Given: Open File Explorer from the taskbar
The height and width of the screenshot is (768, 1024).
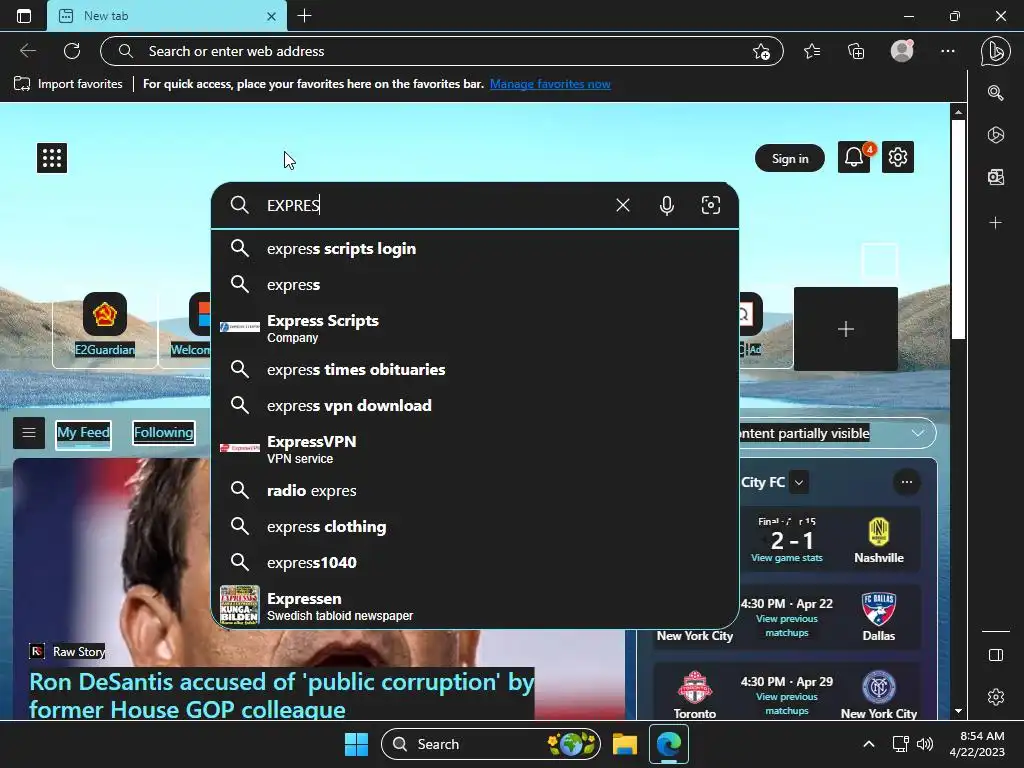Looking at the screenshot, I should click(624, 744).
